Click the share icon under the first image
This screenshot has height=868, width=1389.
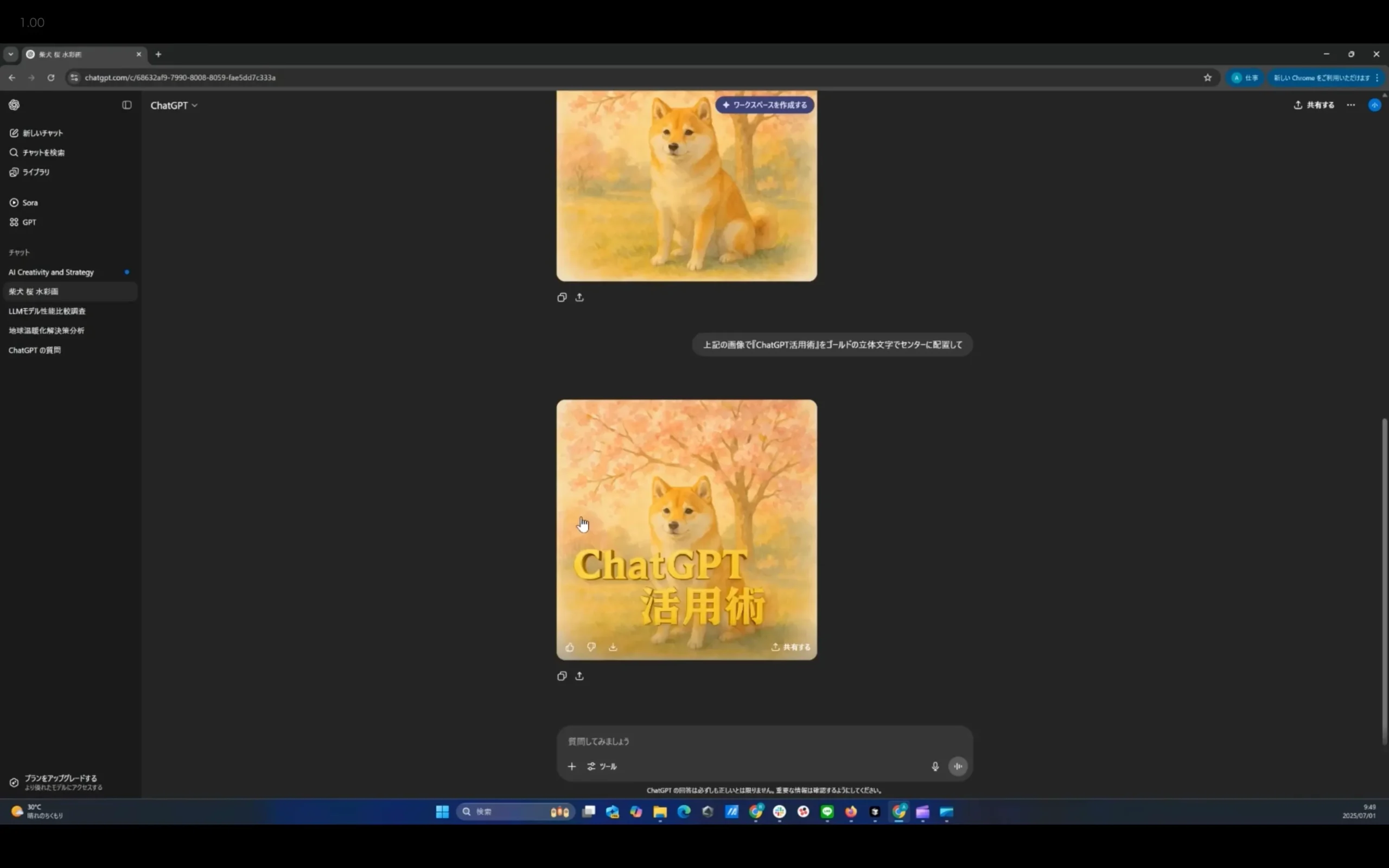579,297
